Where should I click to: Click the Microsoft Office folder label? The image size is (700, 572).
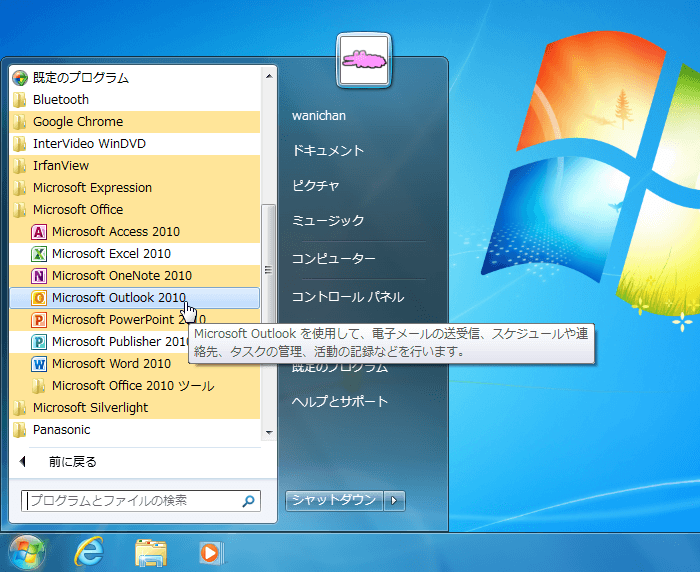pos(78,210)
